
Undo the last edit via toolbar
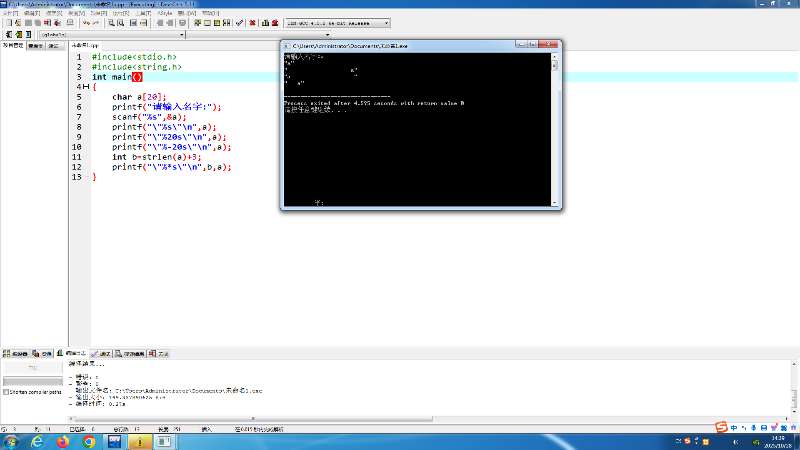pos(86,23)
